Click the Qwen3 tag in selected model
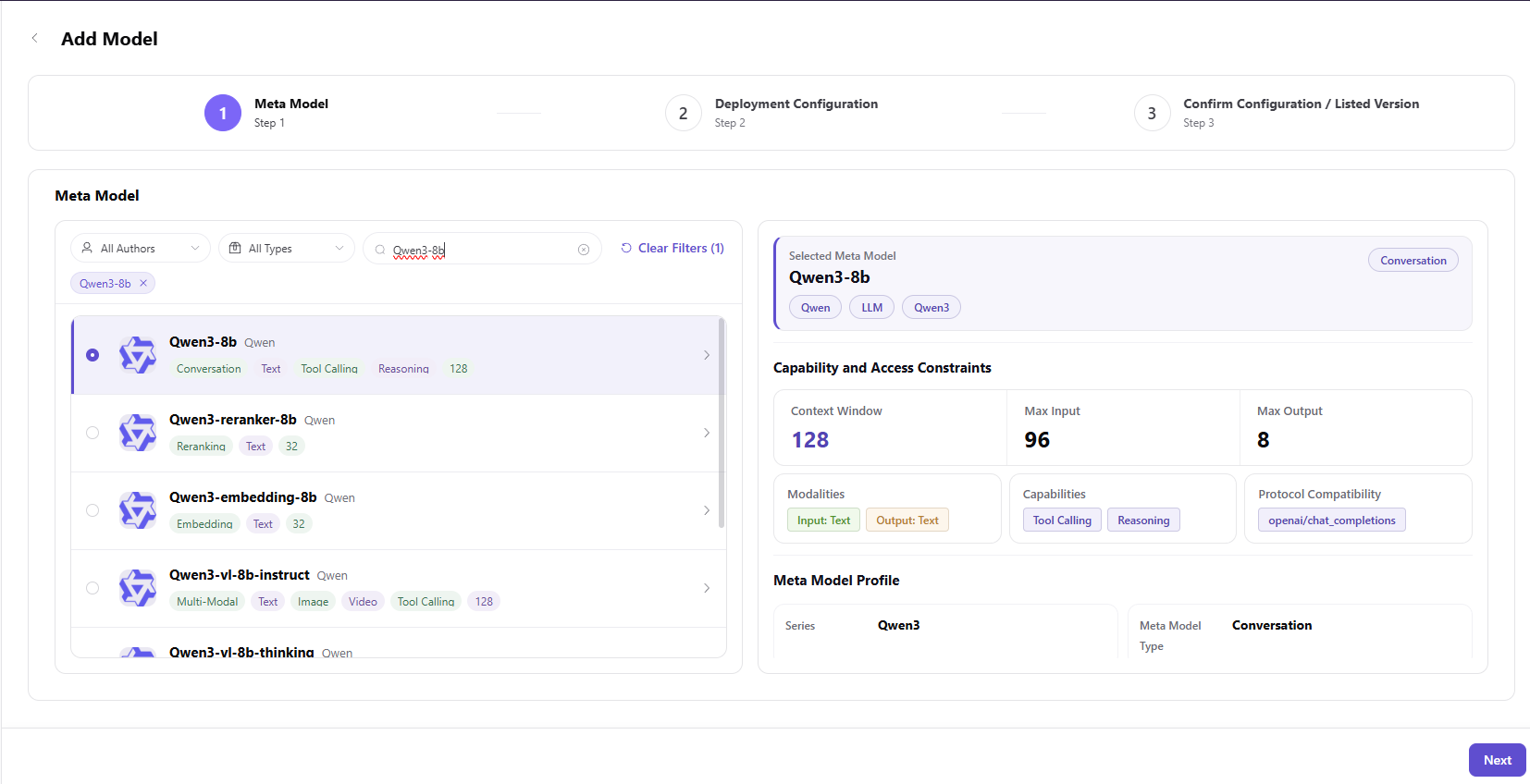The width and height of the screenshot is (1530, 784). click(x=931, y=308)
